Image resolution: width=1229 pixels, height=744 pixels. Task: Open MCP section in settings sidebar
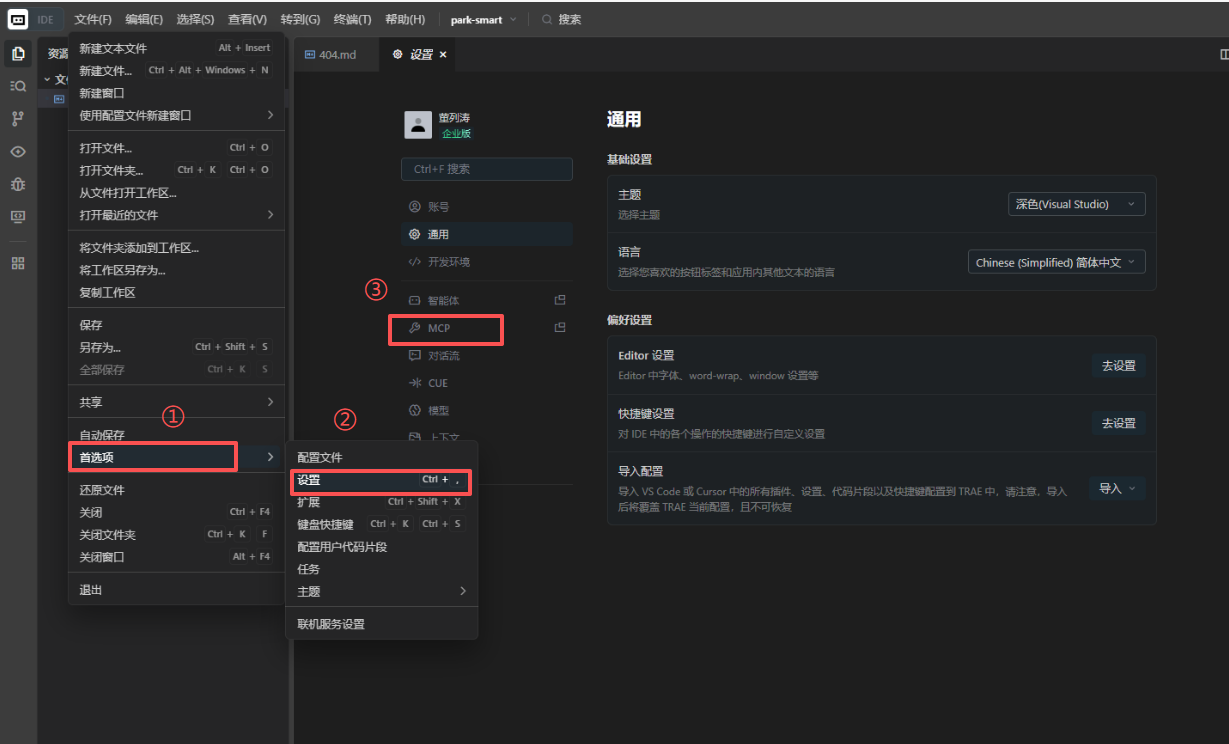click(439, 328)
